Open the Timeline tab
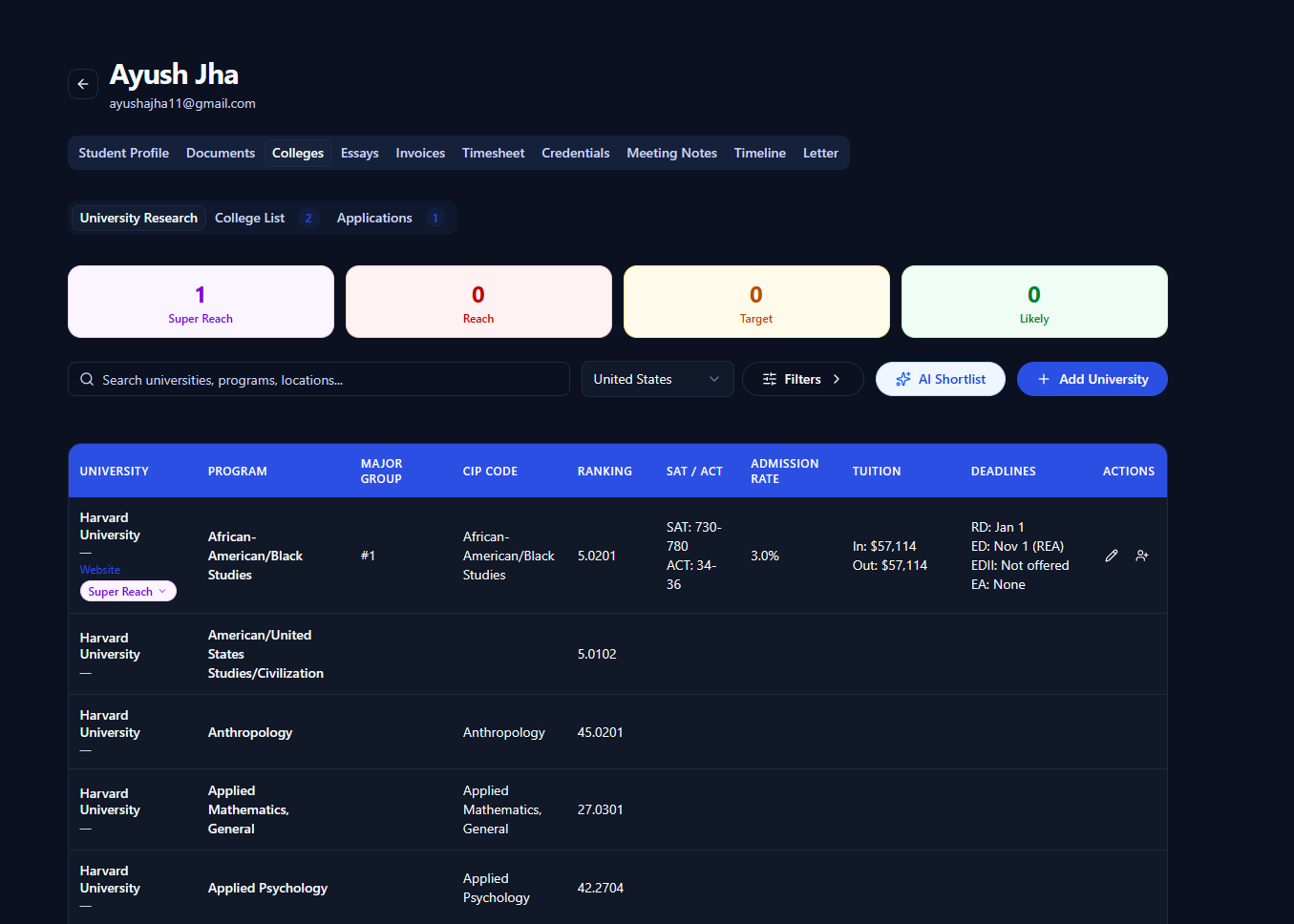This screenshot has width=1294, height=924. pyautogui.click(x=760, y=153)
